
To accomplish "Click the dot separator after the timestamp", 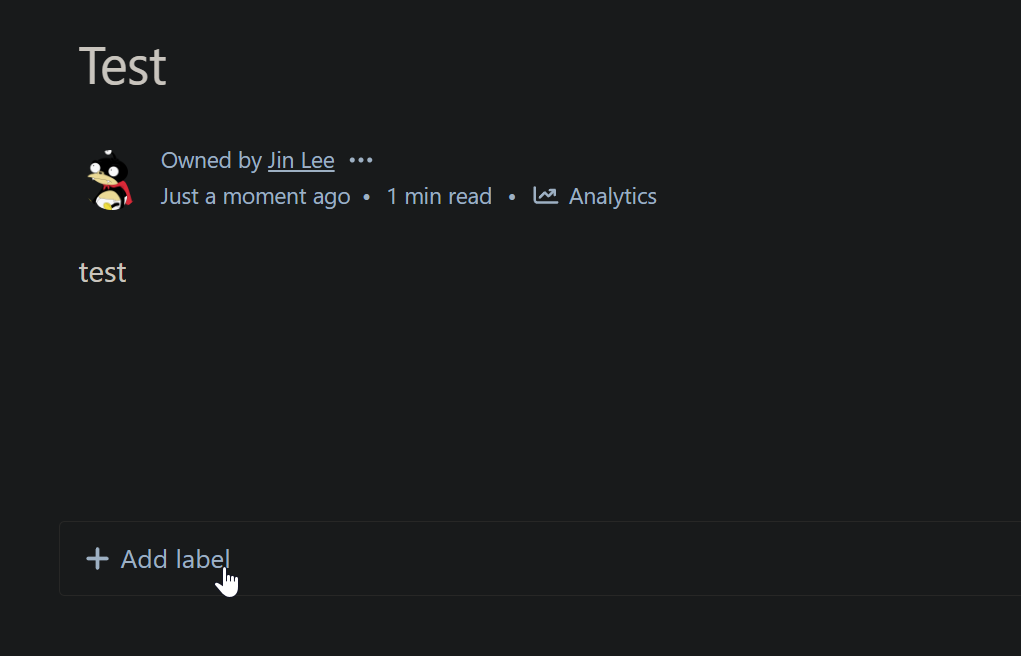I will [x=367, y=197].
